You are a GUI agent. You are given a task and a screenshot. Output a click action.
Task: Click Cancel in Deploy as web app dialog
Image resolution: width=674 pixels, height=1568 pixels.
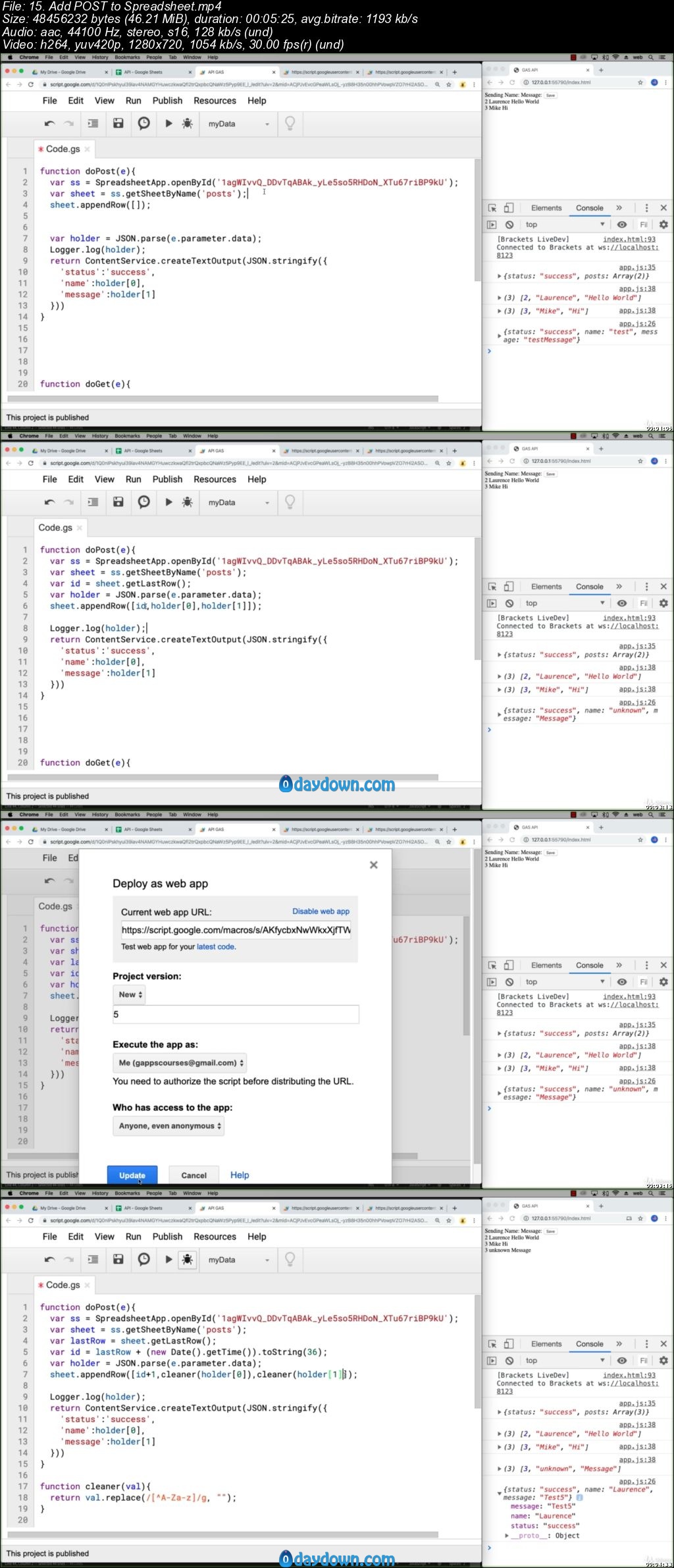194,1175
